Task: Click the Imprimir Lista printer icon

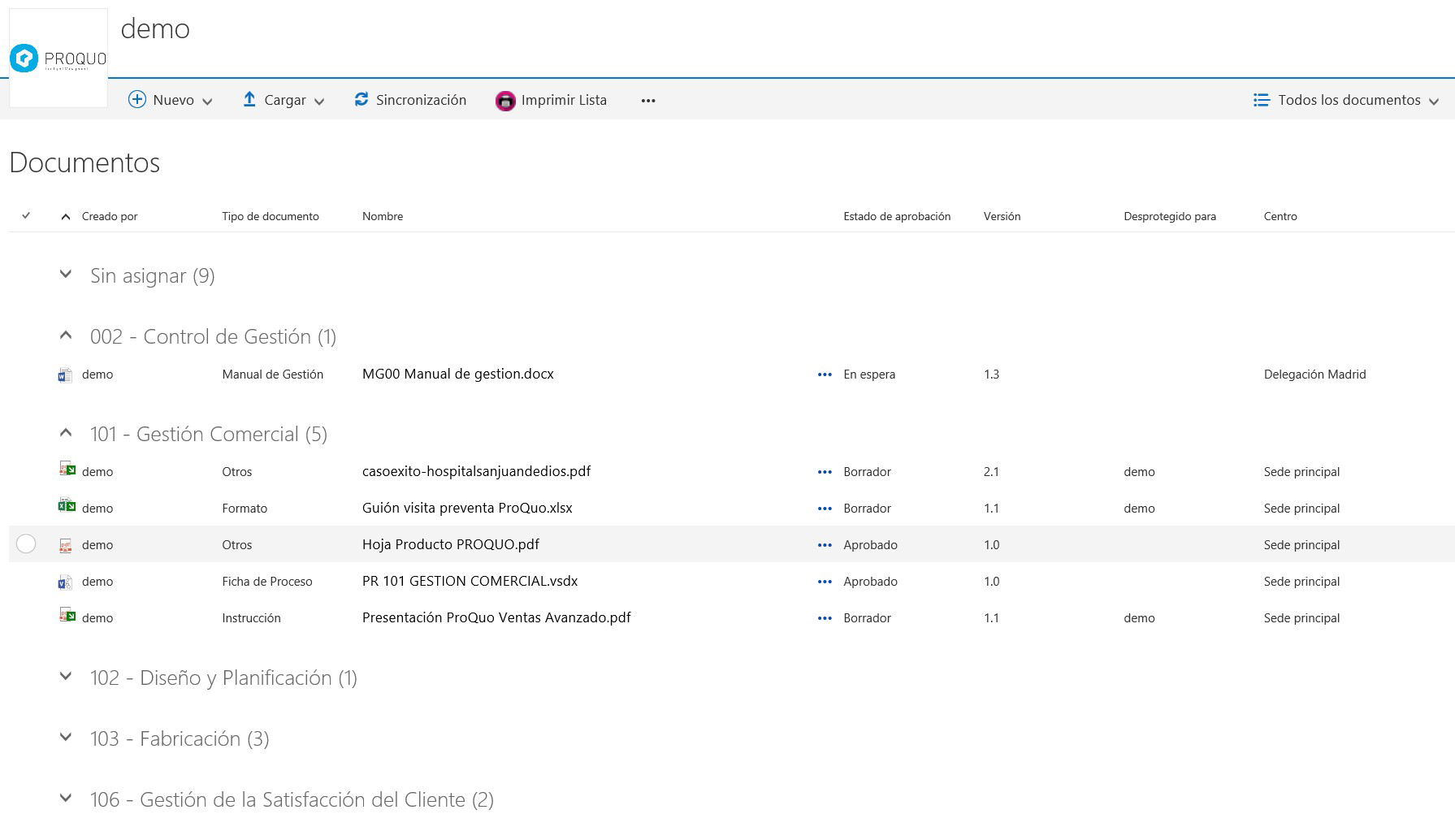Action: point(505,101)
